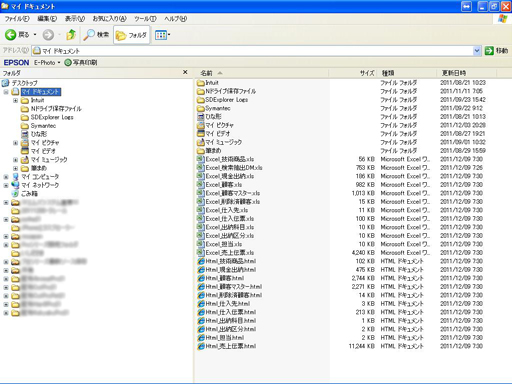Click IE icon of Html_売上伝票.html
Viewport: 512px width, 384px height.
201,346
